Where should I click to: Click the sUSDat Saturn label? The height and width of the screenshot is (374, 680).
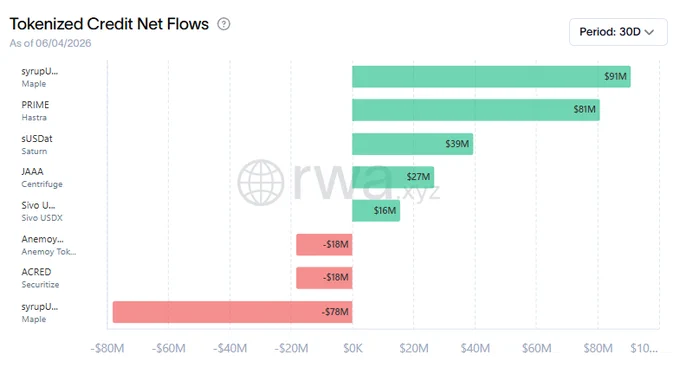[x=37, y=144]
